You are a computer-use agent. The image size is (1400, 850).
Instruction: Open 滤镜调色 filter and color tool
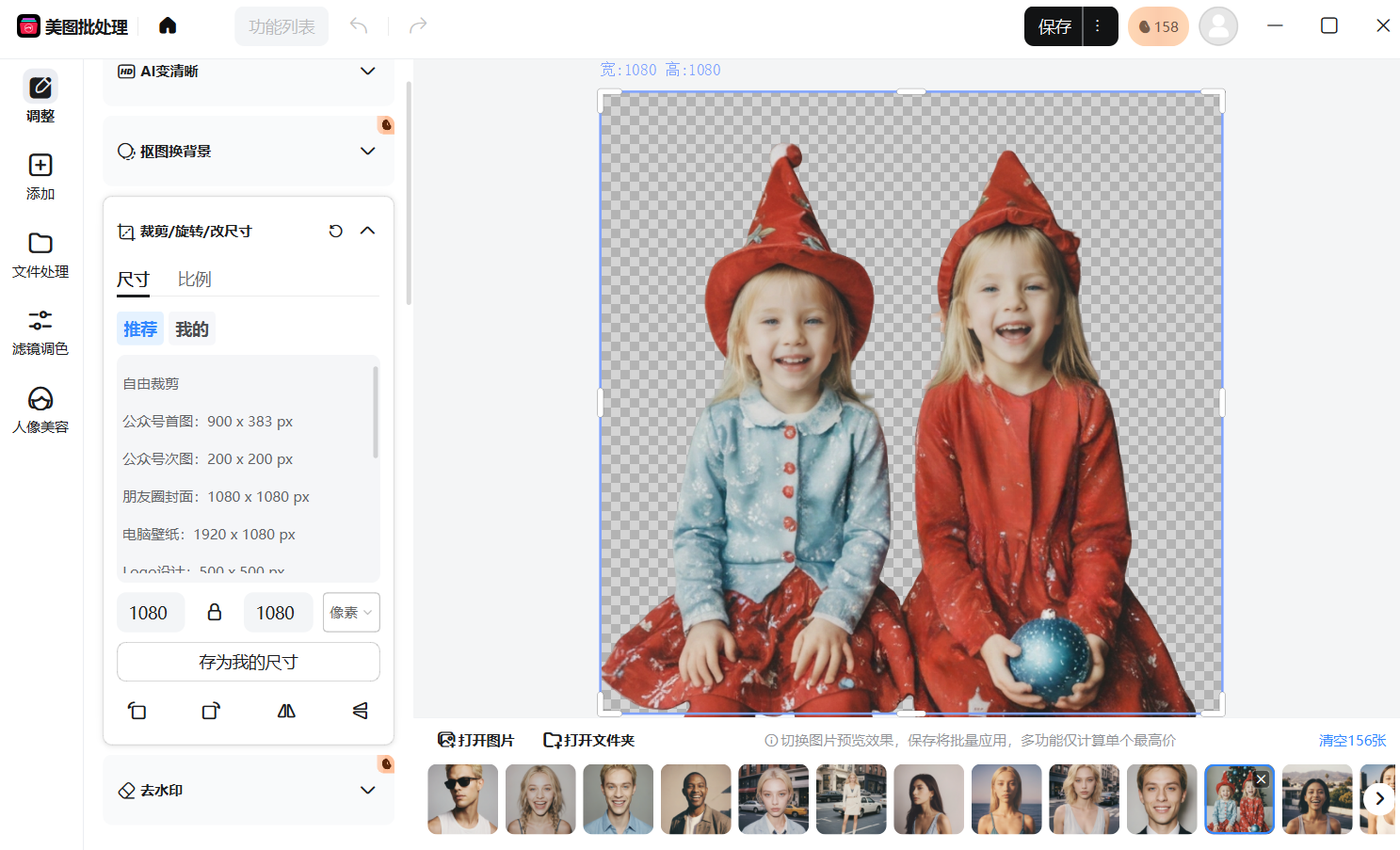[x=40, y=332]
